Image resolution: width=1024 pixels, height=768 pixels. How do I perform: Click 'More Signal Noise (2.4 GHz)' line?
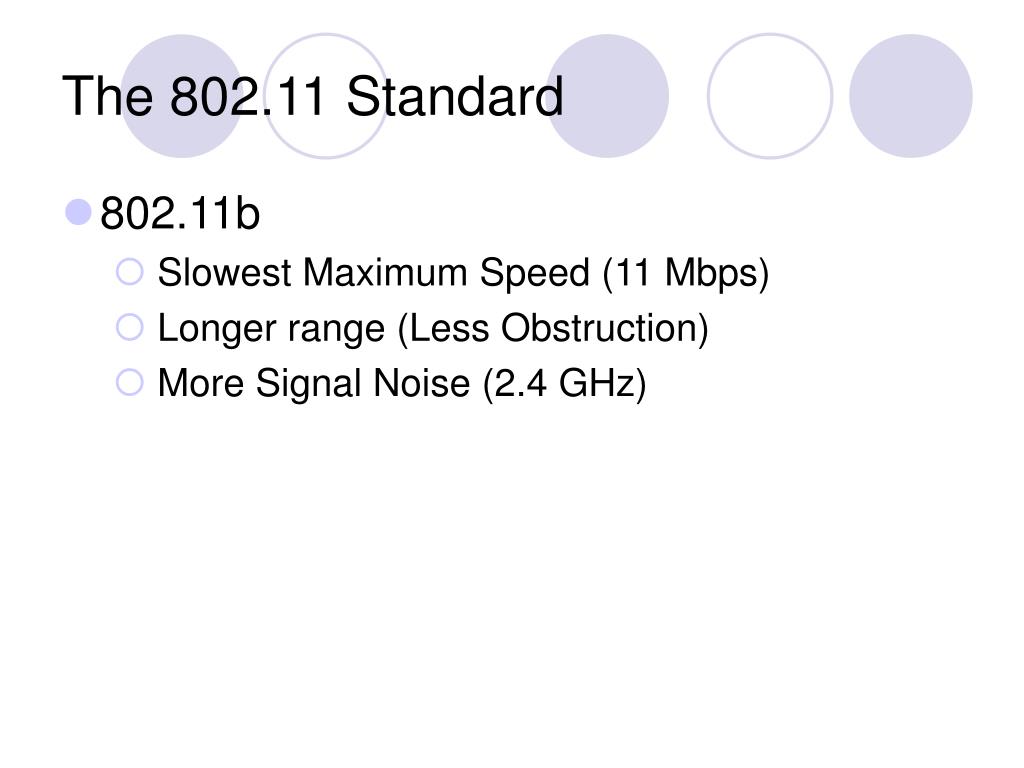(402, 383)
